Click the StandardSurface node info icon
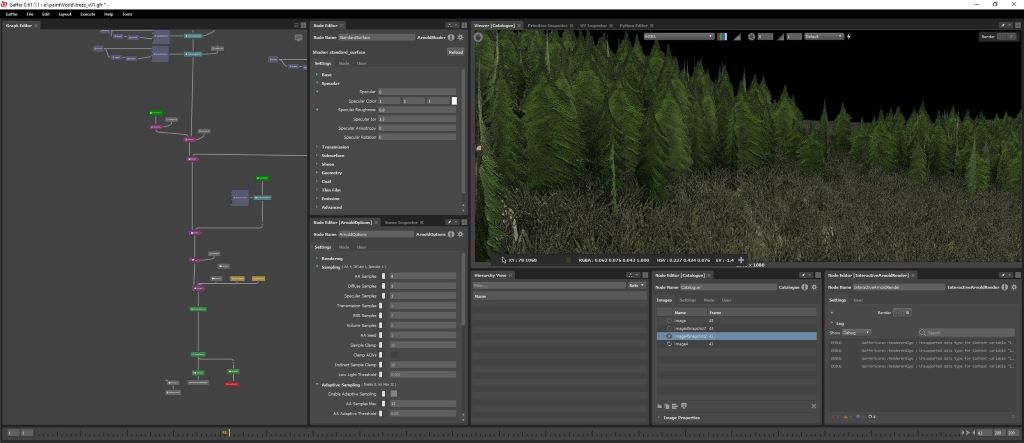Screen dimensions: 1024x443 [451, 38]
